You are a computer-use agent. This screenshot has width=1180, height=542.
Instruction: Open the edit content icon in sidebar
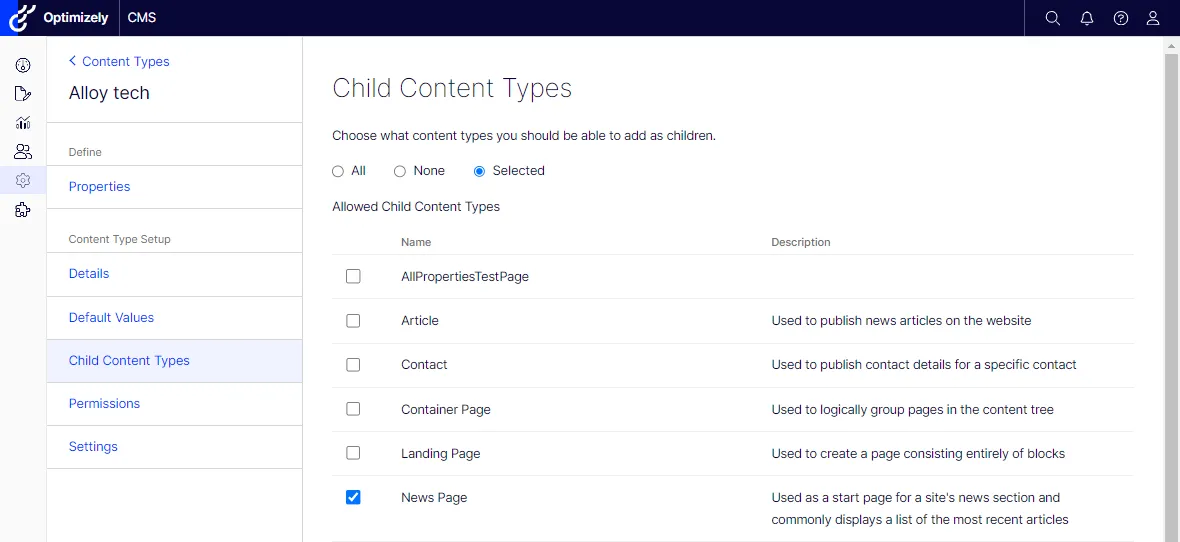click(23, 93)
